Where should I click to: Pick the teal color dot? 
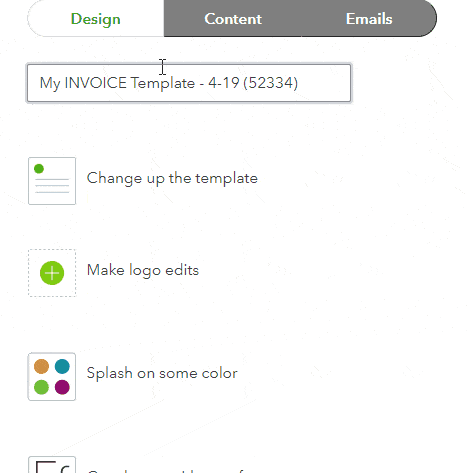[62, 366]
